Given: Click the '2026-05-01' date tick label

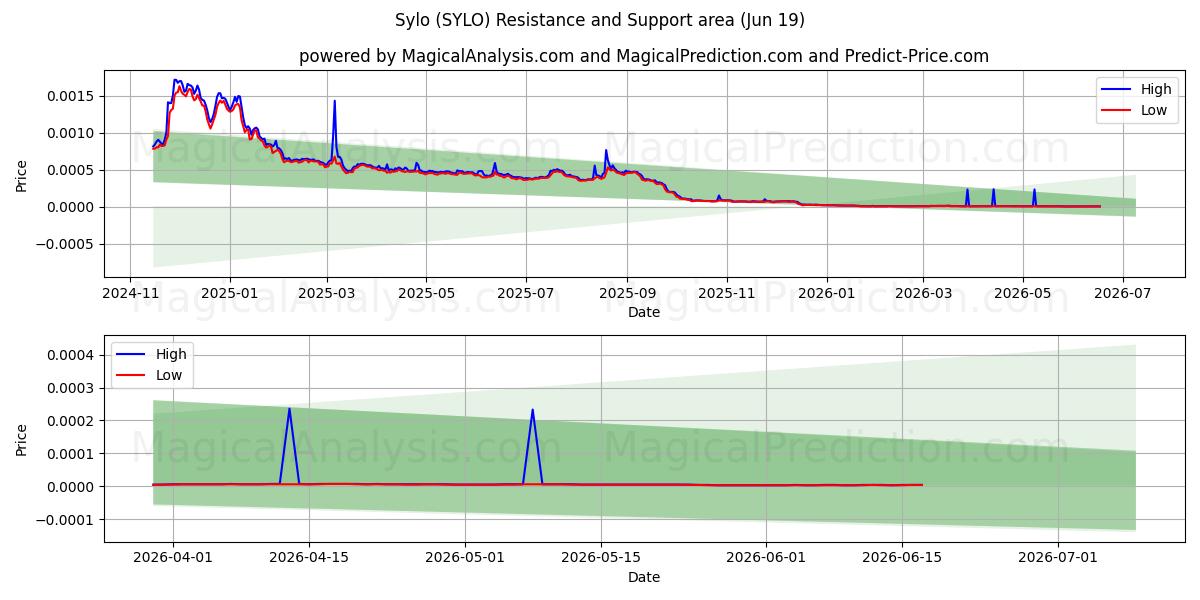Looking at the screenshot, I should pos(465,559).
